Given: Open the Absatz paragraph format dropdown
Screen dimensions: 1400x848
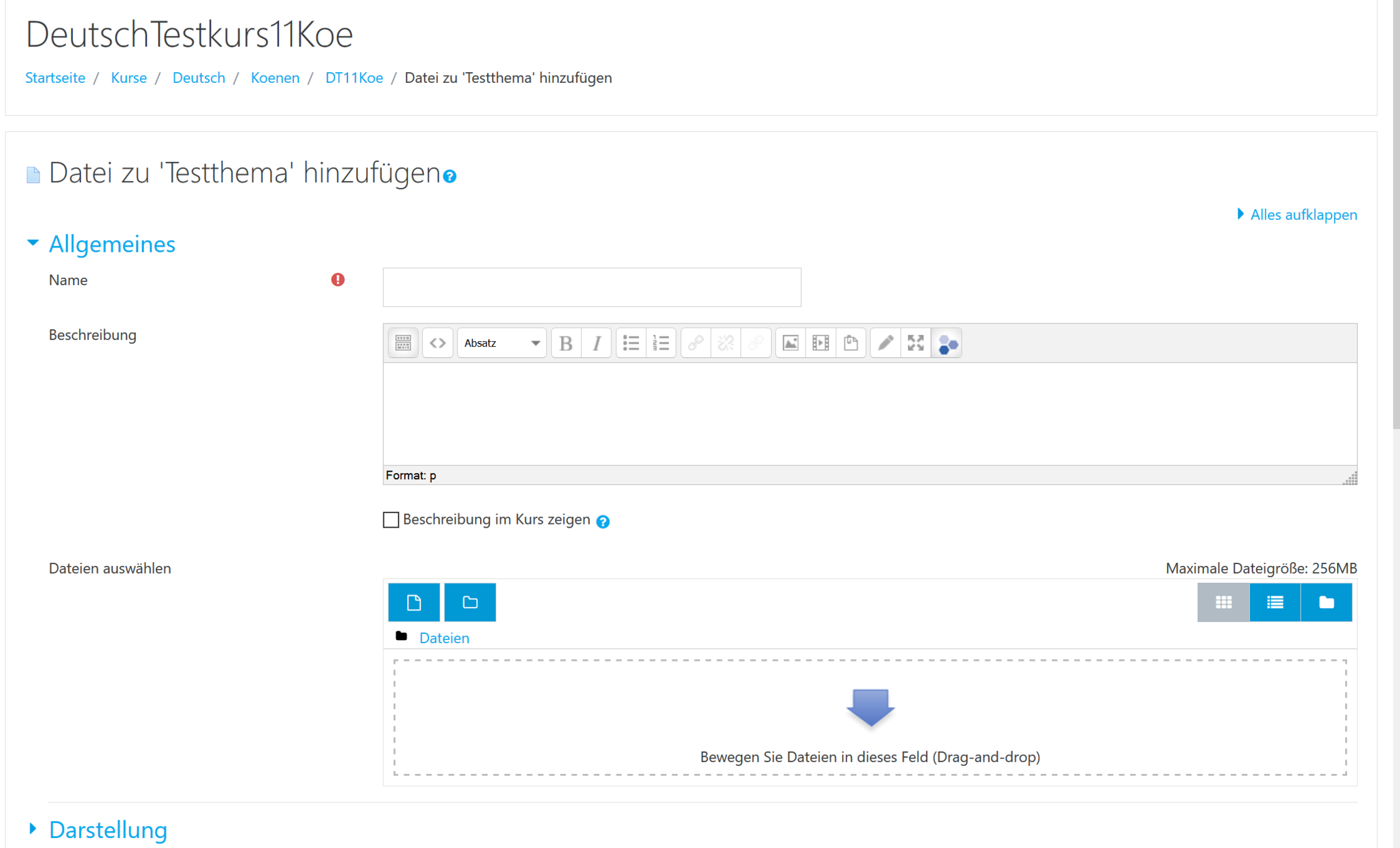Looking at the screenshot, I should tap(501, 343).
